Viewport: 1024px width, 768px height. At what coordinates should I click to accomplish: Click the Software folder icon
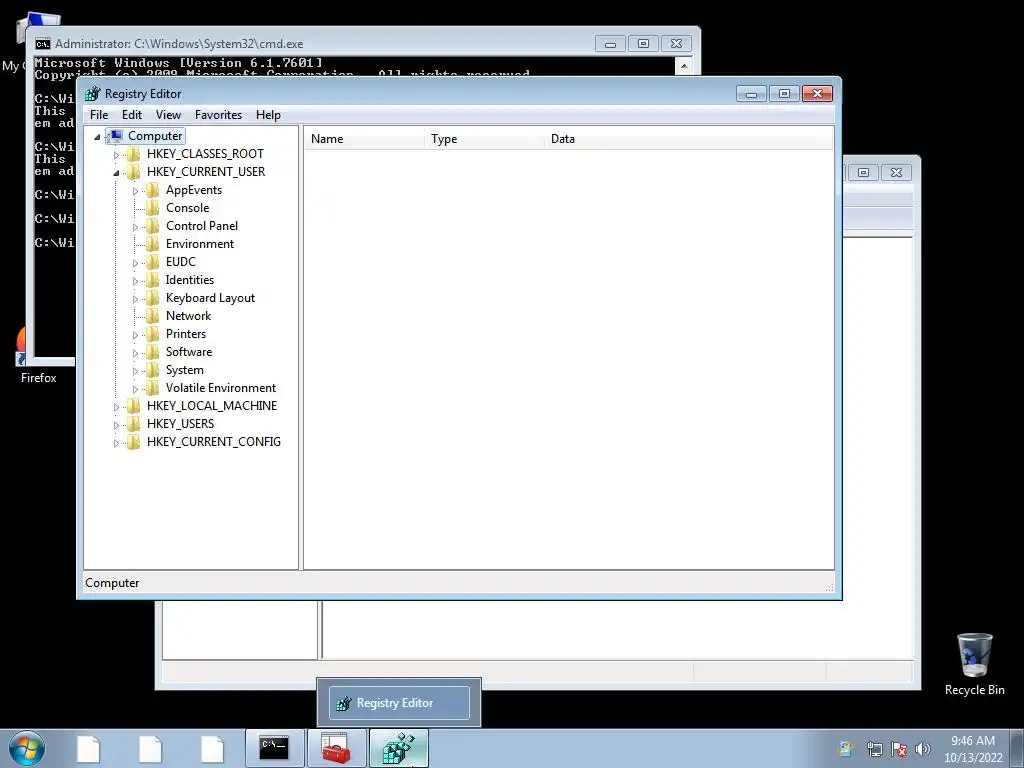coord(152,352)
